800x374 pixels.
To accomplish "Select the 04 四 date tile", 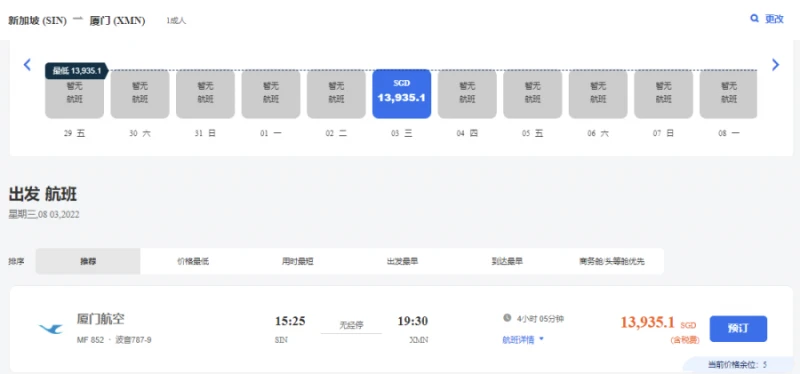I will pos(467,94).
